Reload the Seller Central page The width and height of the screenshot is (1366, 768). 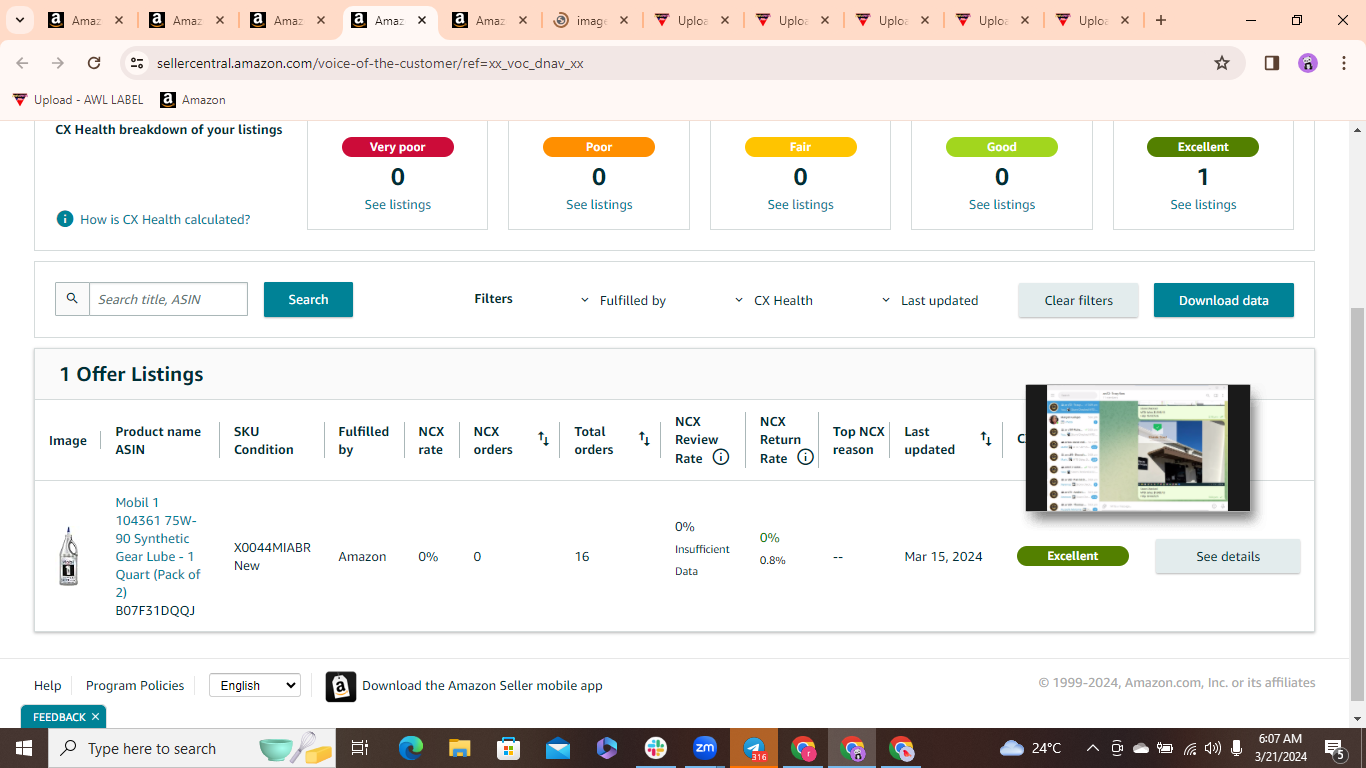tap(94, 63)
